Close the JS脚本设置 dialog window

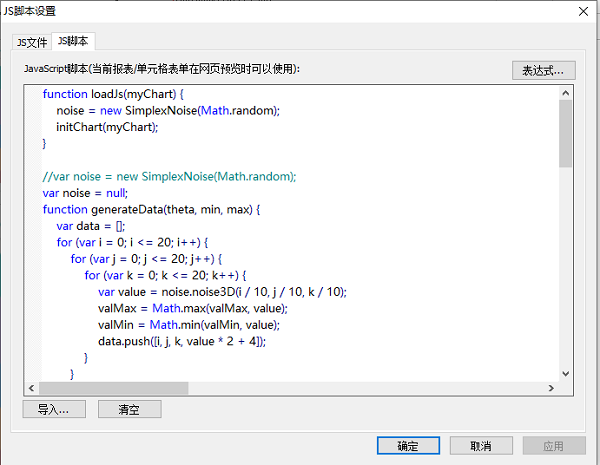coord(581,11)
